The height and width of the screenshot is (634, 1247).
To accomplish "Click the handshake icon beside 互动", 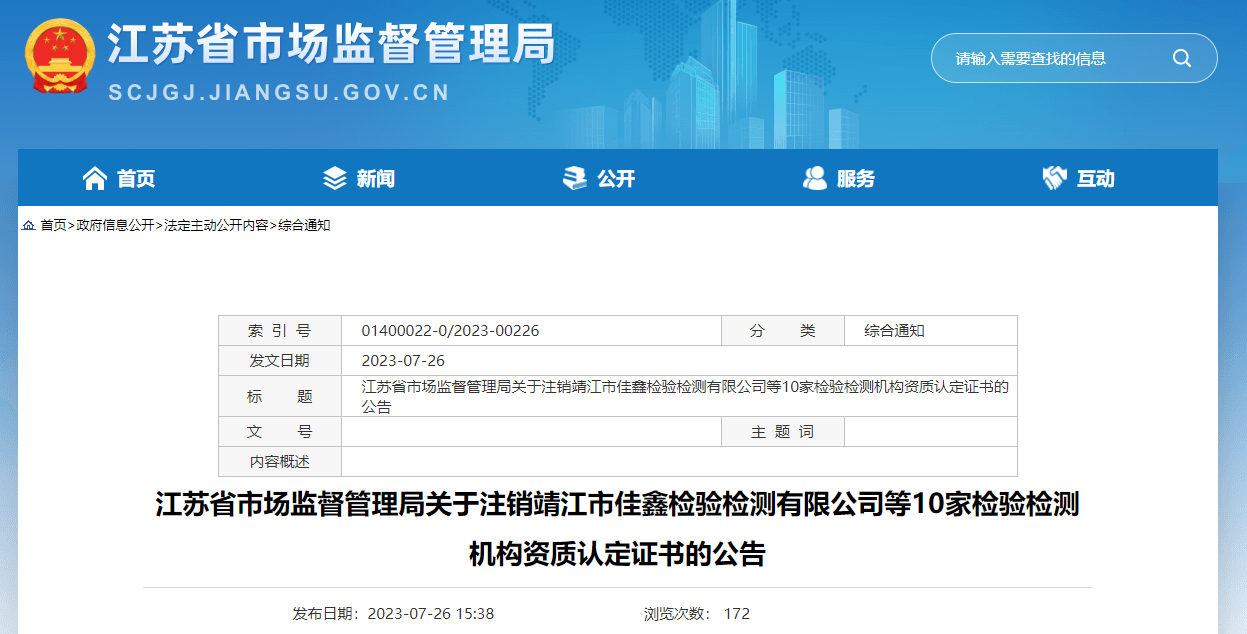I will [x=1055, y=178].
